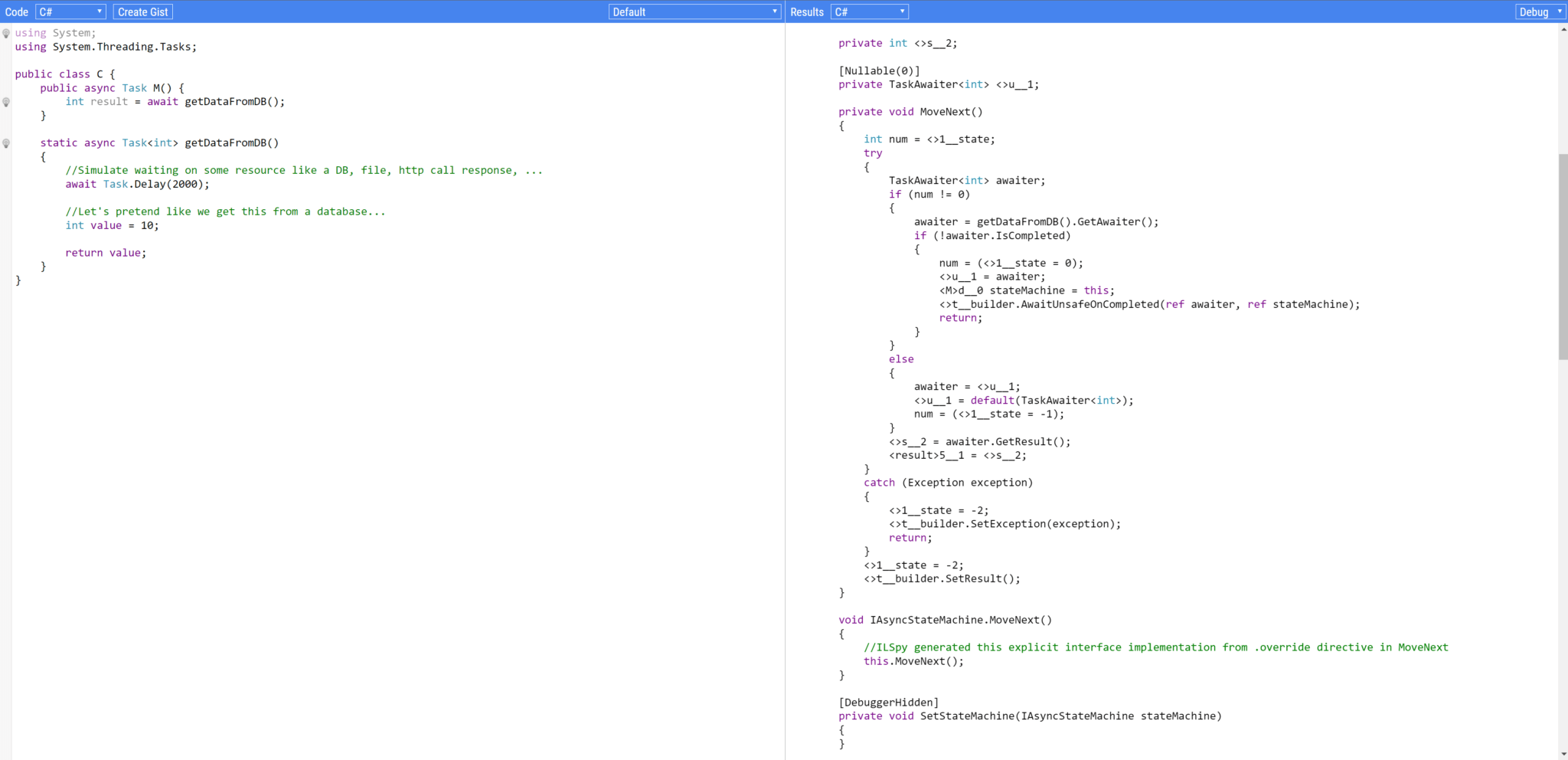Place cursor on 'await Task.Delay(2000);' line
1568x760 pixels.
137,184
